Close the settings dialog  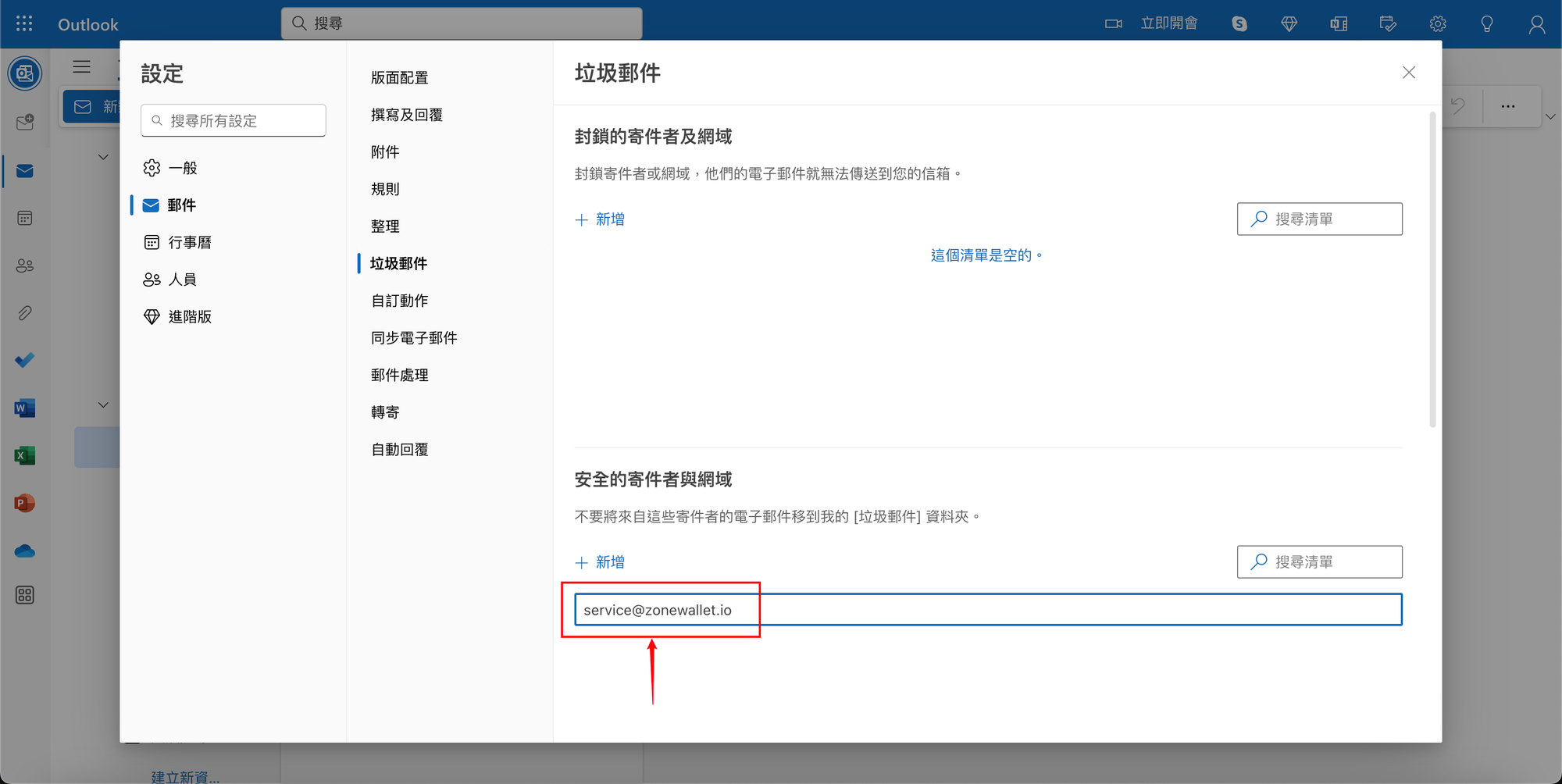coord(1409,73)
